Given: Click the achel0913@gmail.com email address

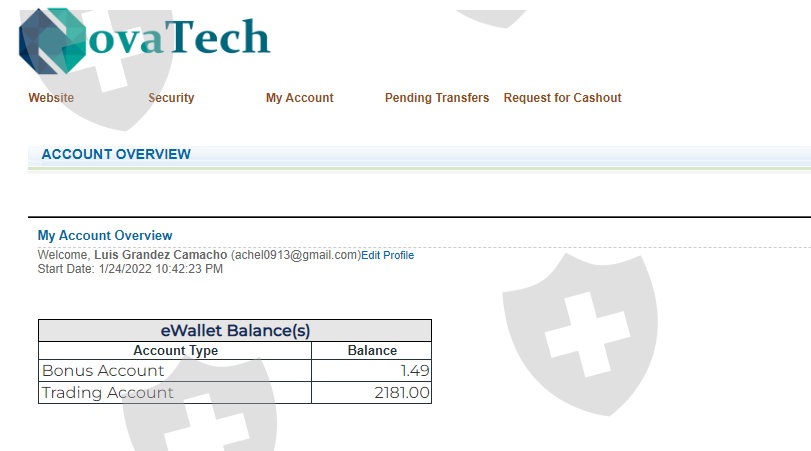Looking at the screenshot, I should pos(295,255).
